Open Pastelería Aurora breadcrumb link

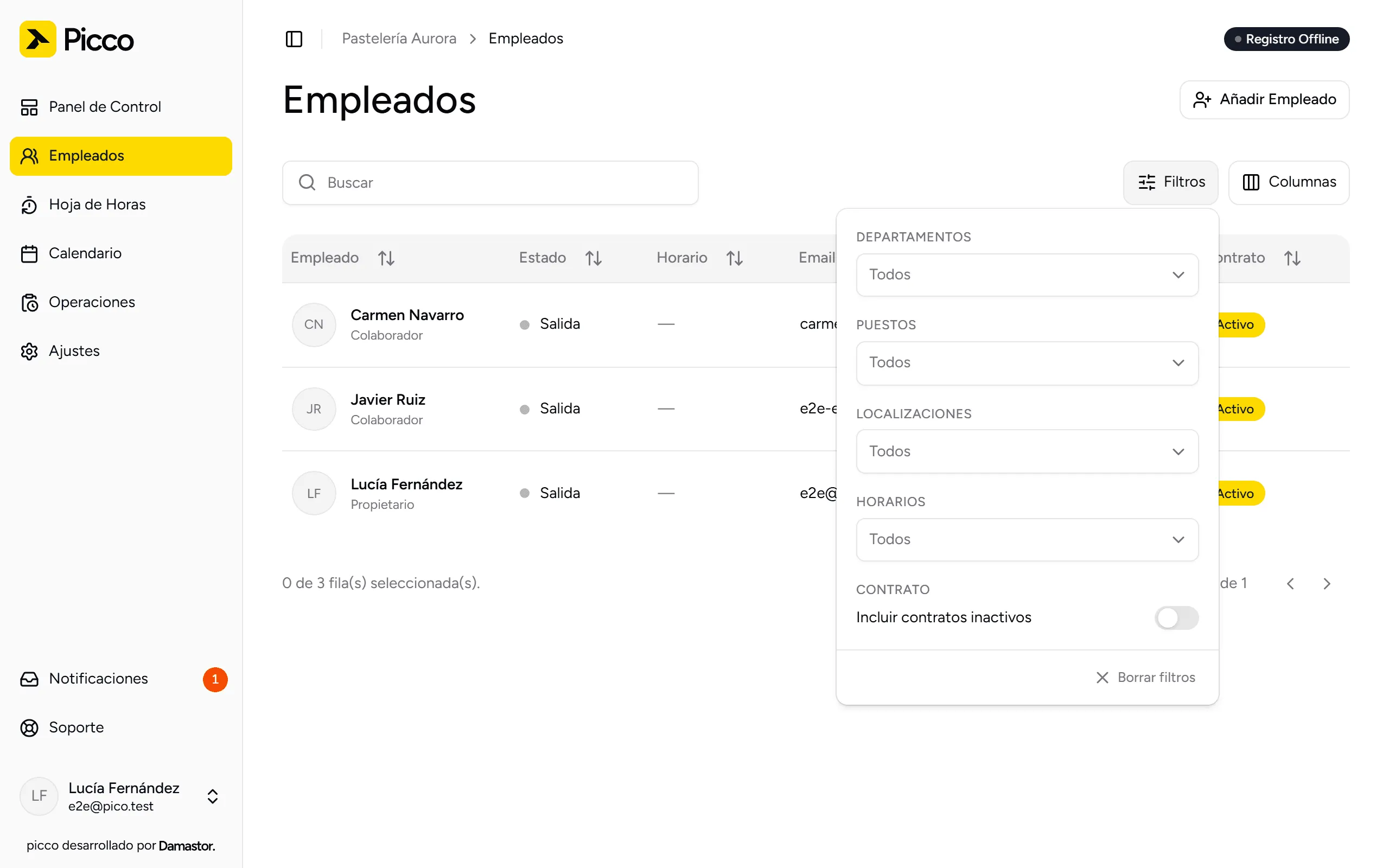coord(399,39)
